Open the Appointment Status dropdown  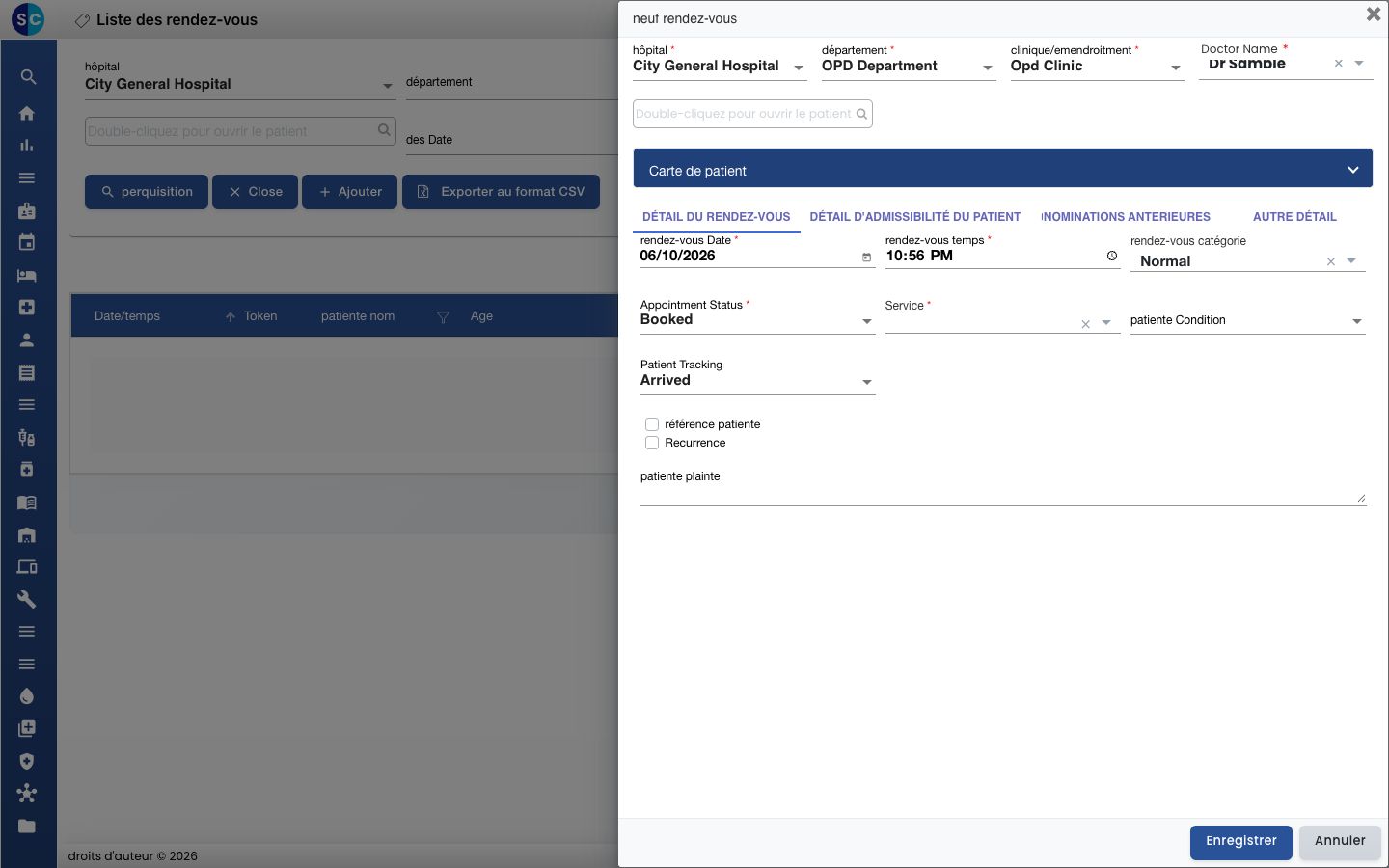(x=758, y=320)
